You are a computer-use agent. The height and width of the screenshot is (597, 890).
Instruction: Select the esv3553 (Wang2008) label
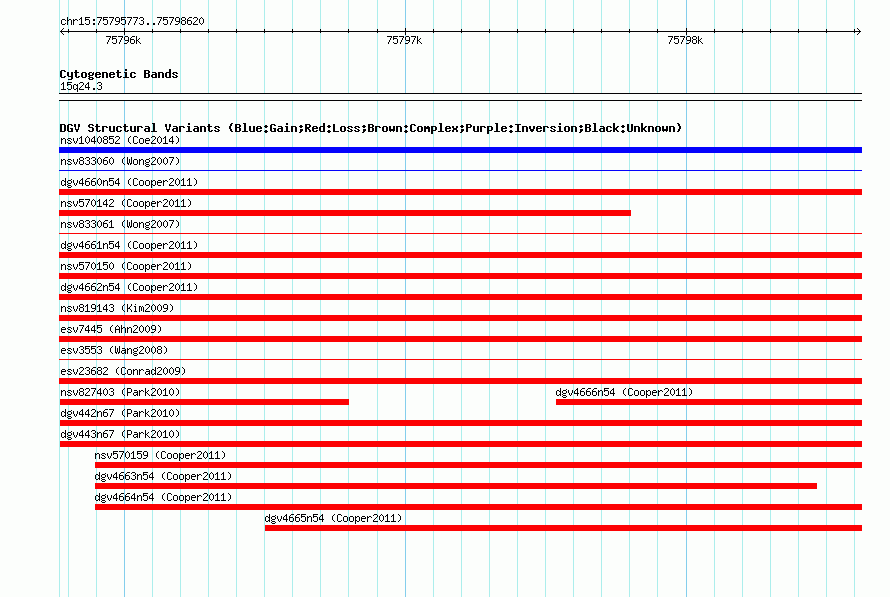pos(114,350)
